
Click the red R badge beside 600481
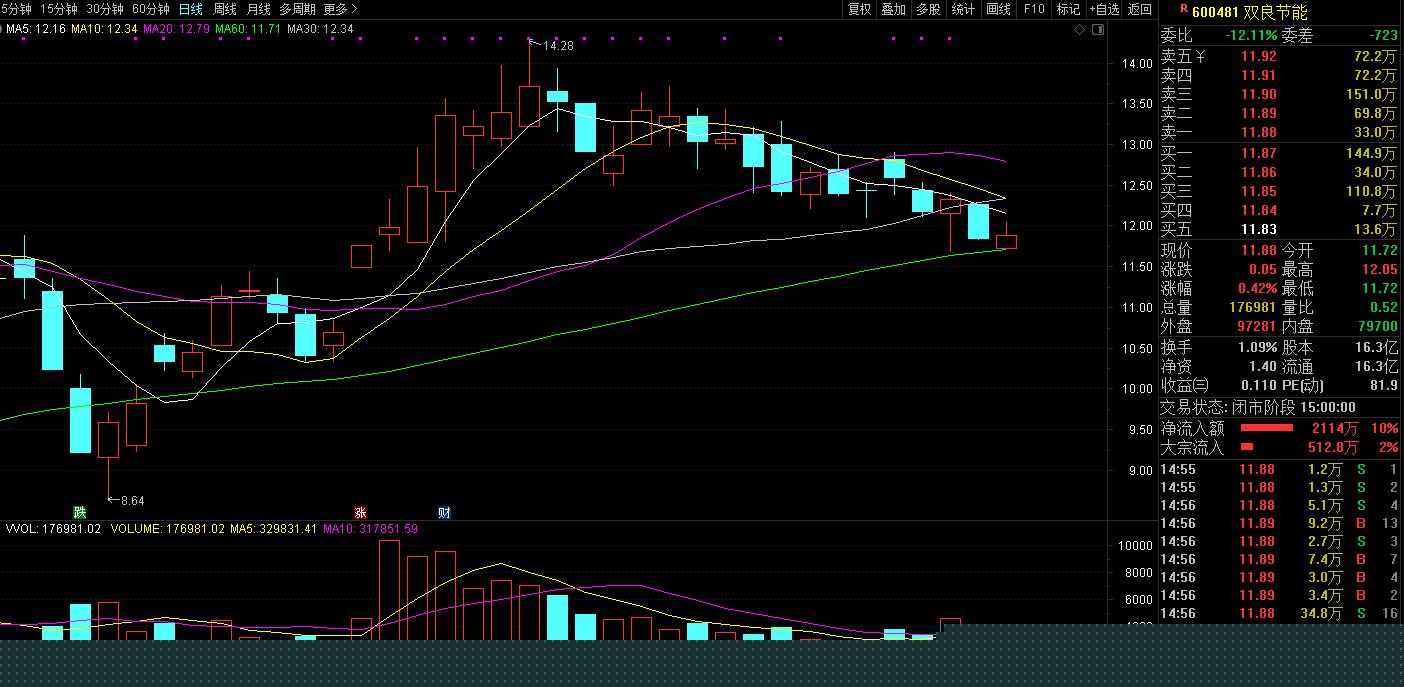(1184, 9)
